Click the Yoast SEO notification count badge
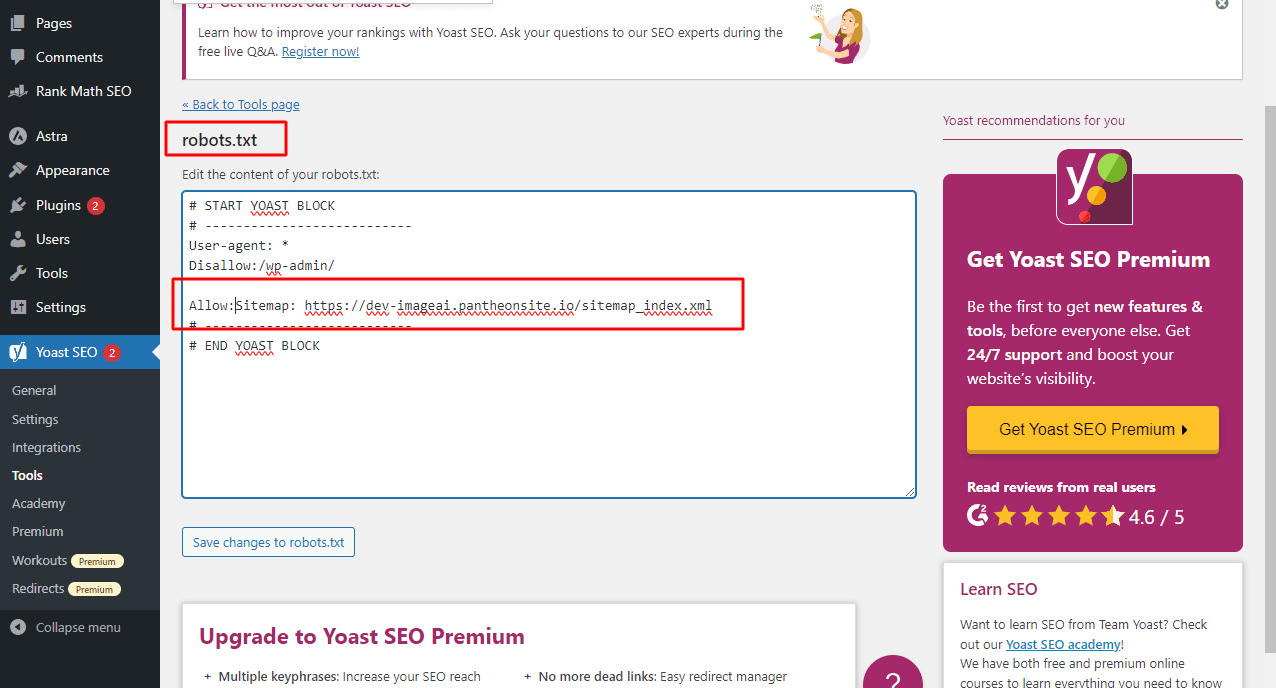 [112, 352]
